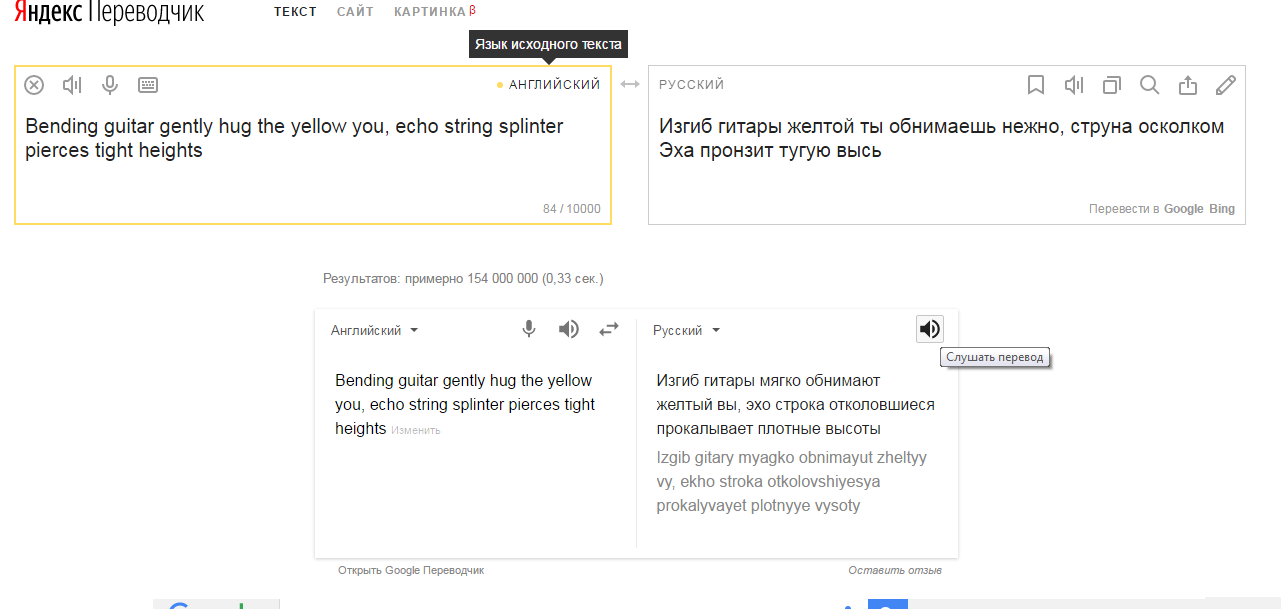Play the Russian translation audio in Yandex
Image resolution: width=1281 pixels, height=609 pixels.
pyautogui.click(x=1074, y=85)
